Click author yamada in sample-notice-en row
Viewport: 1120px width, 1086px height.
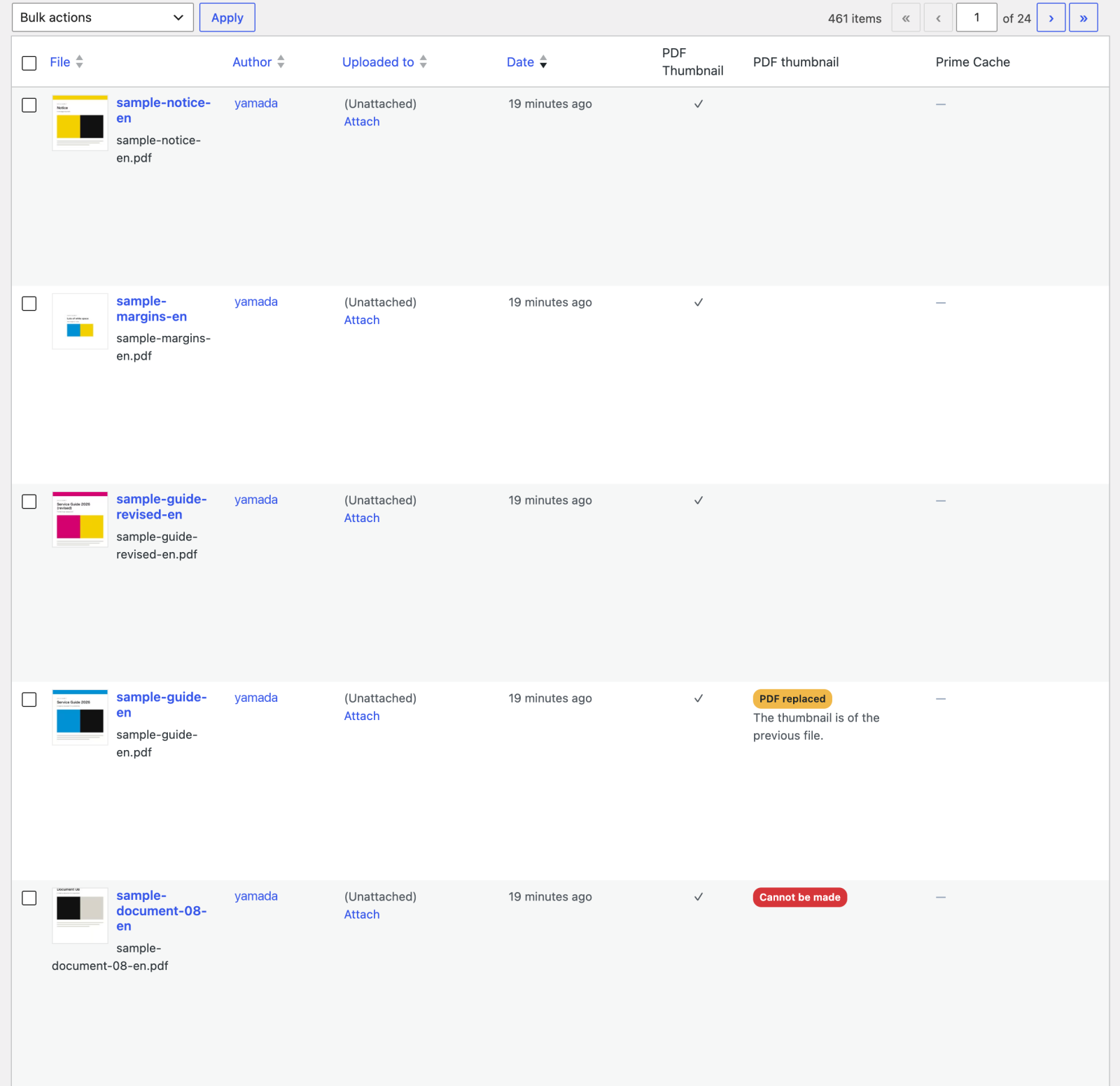[x=256, y=103]
